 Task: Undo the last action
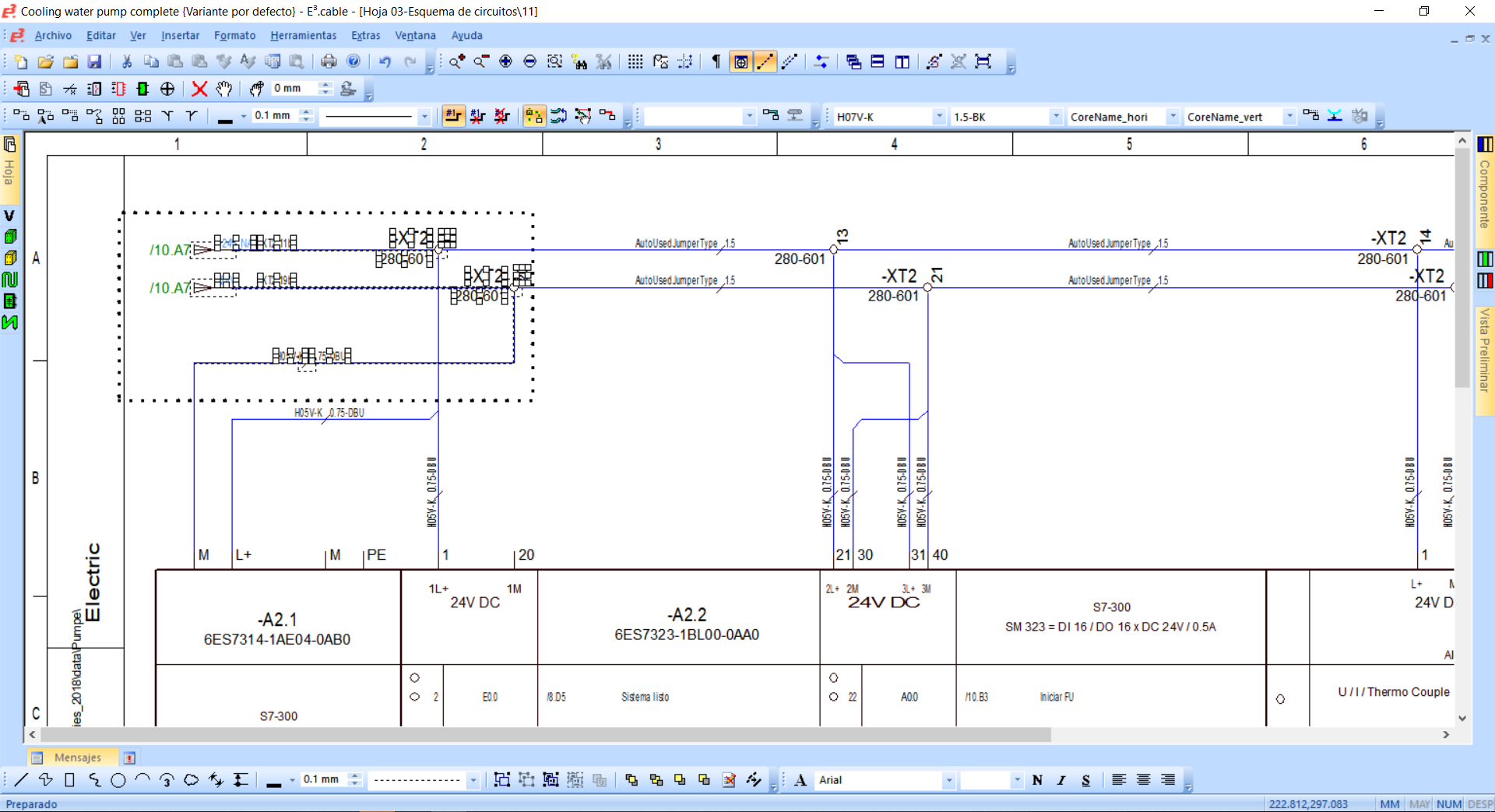point(385,62)
